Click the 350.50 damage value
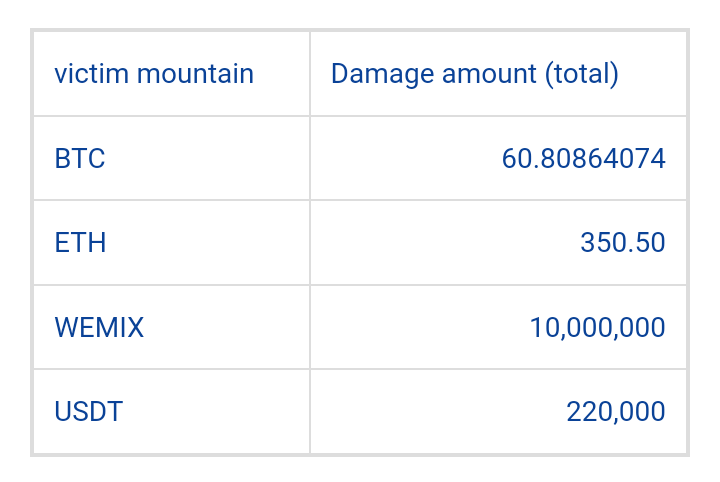Image resolution: width=720 pixels, height=482 pixels. tap(623, 243)
